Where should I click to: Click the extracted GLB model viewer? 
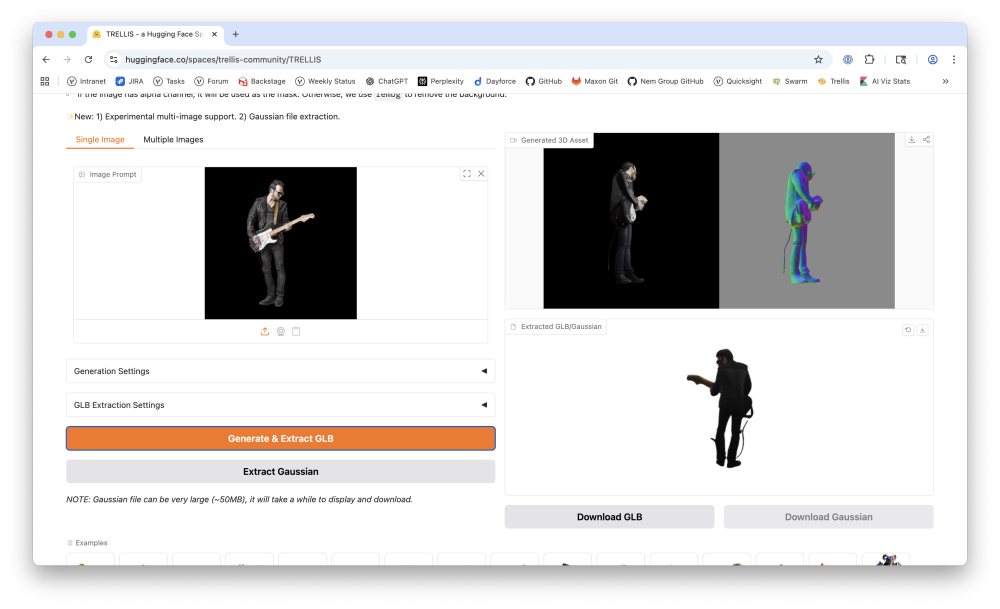coord(719,408)
